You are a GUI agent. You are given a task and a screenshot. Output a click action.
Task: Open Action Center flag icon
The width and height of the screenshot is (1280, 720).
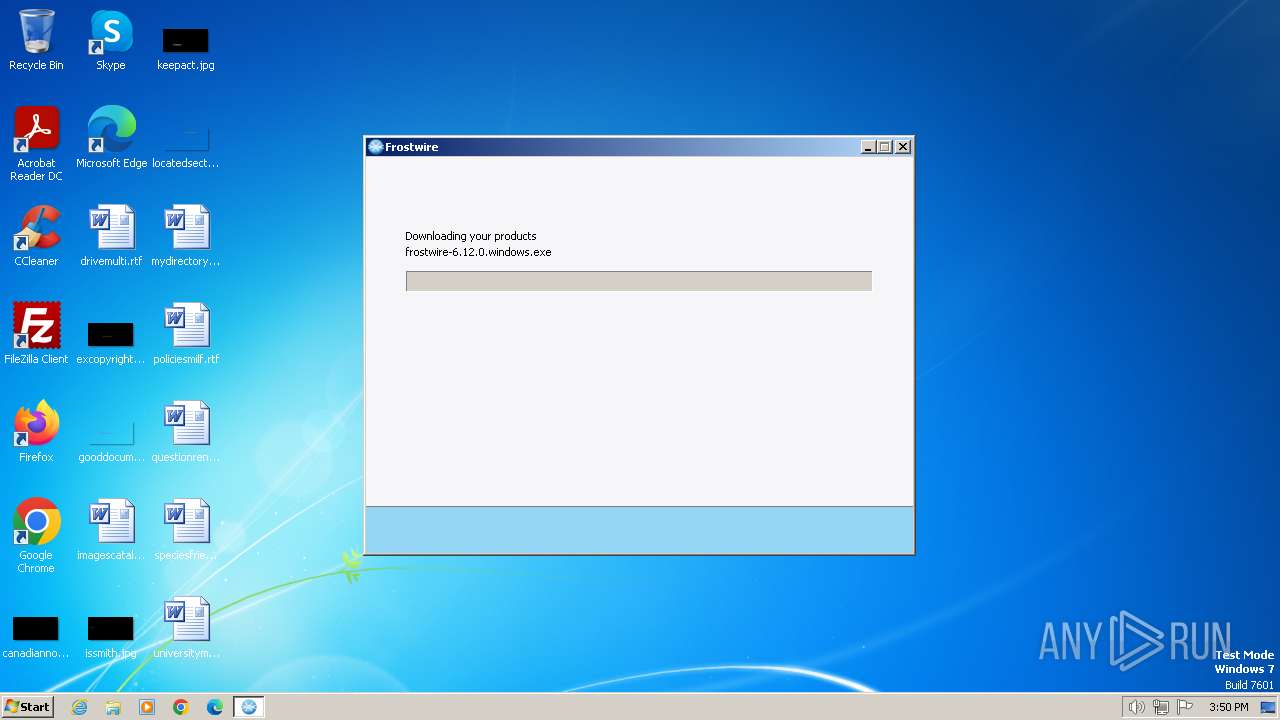point(1185,707)
